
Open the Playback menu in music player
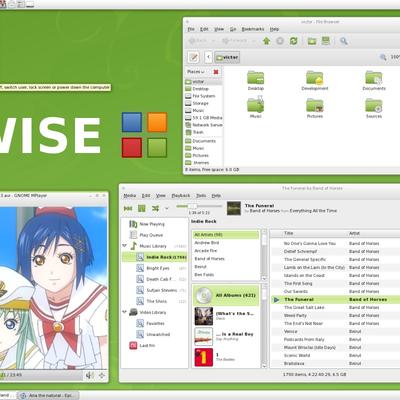point(181,195)
